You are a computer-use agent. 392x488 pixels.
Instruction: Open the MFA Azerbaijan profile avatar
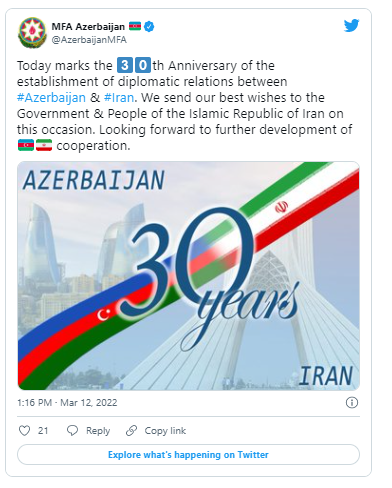click(32, 33)
